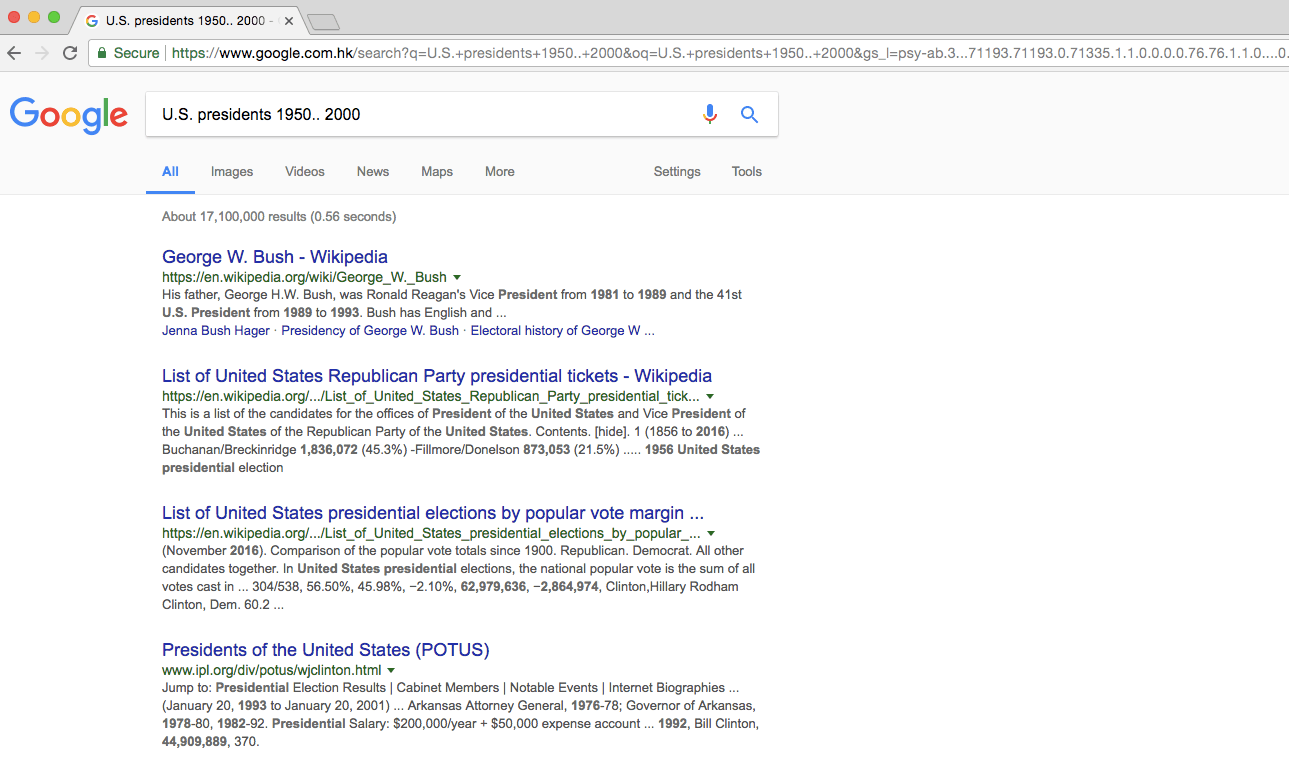The width and height of the screenshot is (1289, 771).
Task: Click the U.S. presidents tab title
Action: 189,21
